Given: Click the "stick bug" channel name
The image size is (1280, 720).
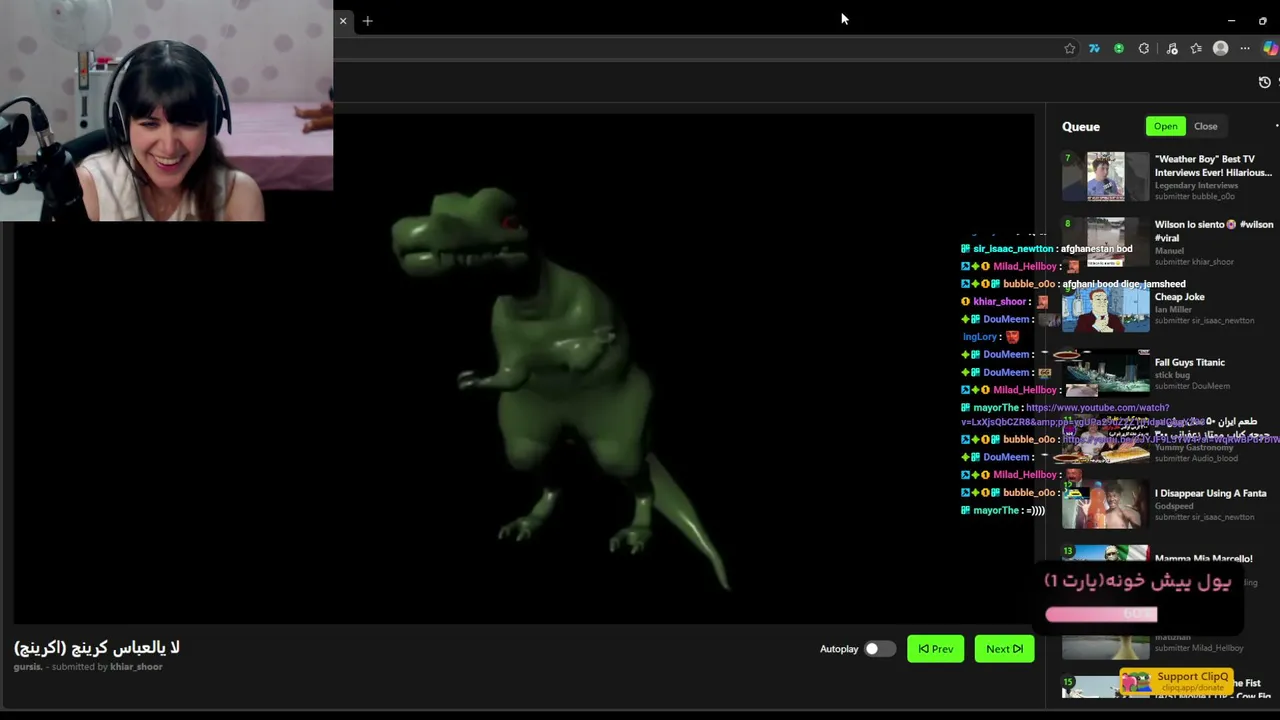Looking at the screenshot, I should point(1174,375).
